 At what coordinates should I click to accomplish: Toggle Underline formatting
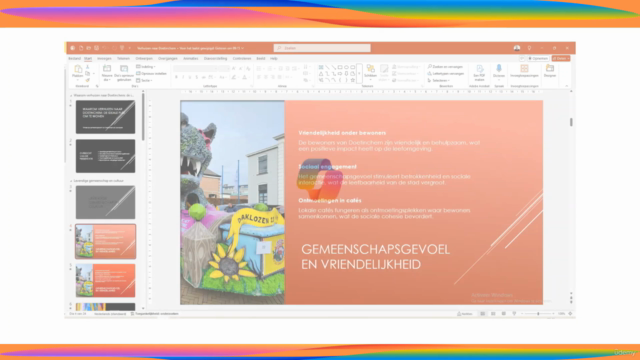[x=190, y=77]
